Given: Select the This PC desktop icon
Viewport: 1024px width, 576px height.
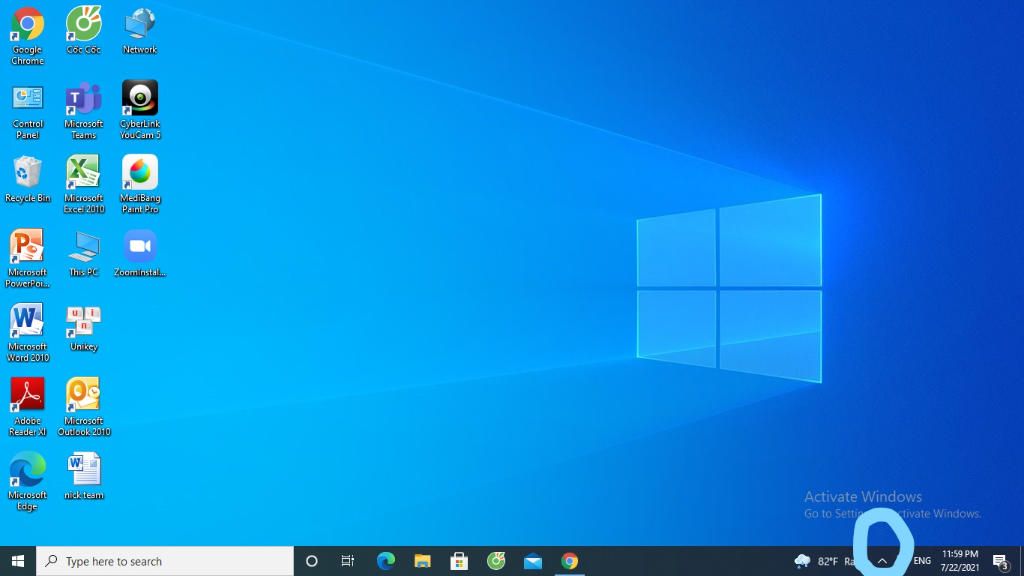Looking at the screenshot, I should pyautogui.click(x=84, y=254).
